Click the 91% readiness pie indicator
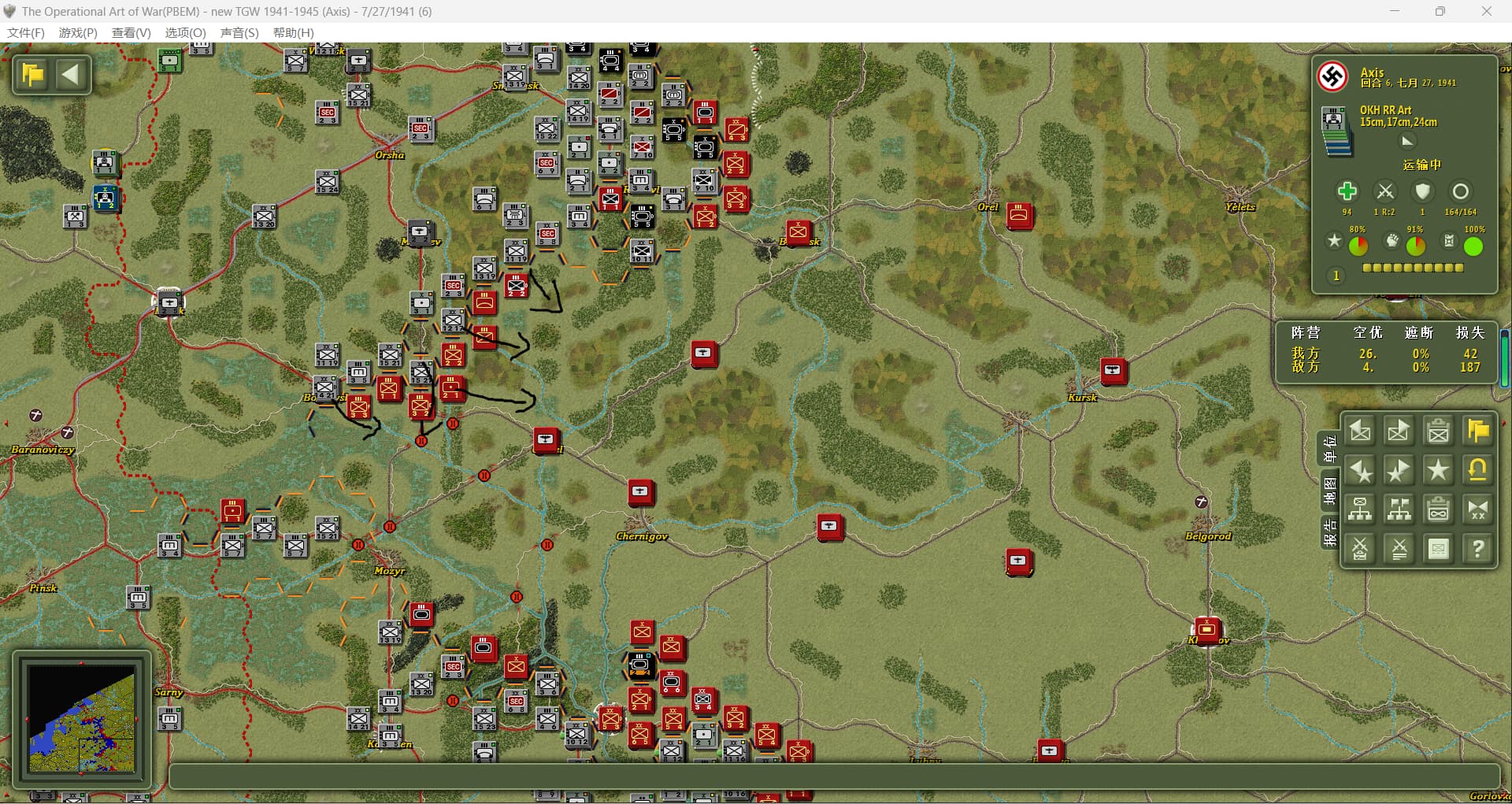 tap(1415, 246)
